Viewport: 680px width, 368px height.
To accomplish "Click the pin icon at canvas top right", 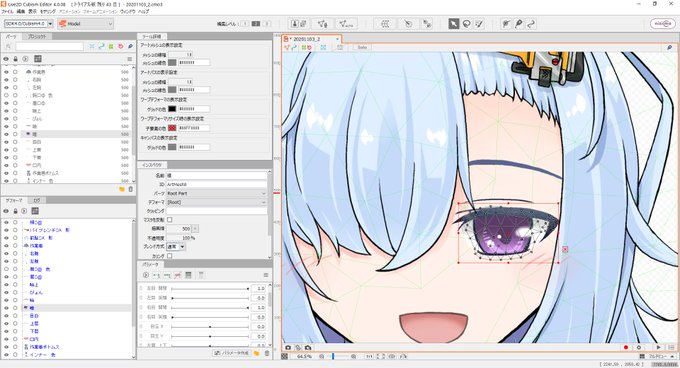I will tap(670, 47).
